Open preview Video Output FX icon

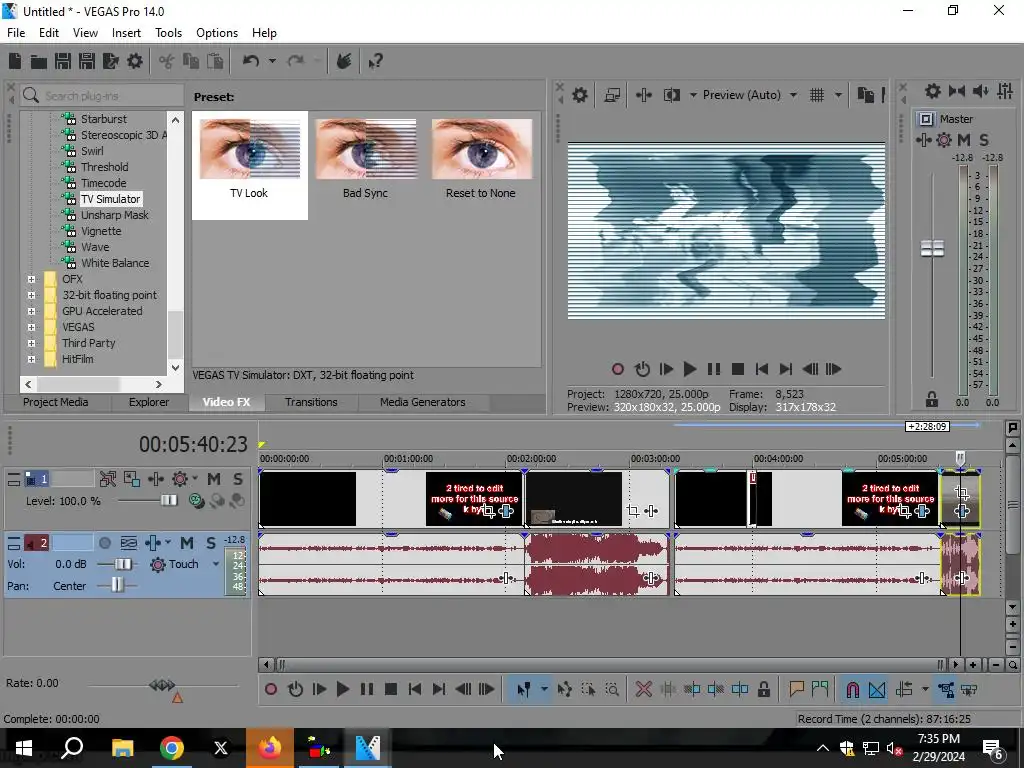click(x=644, y=95)
